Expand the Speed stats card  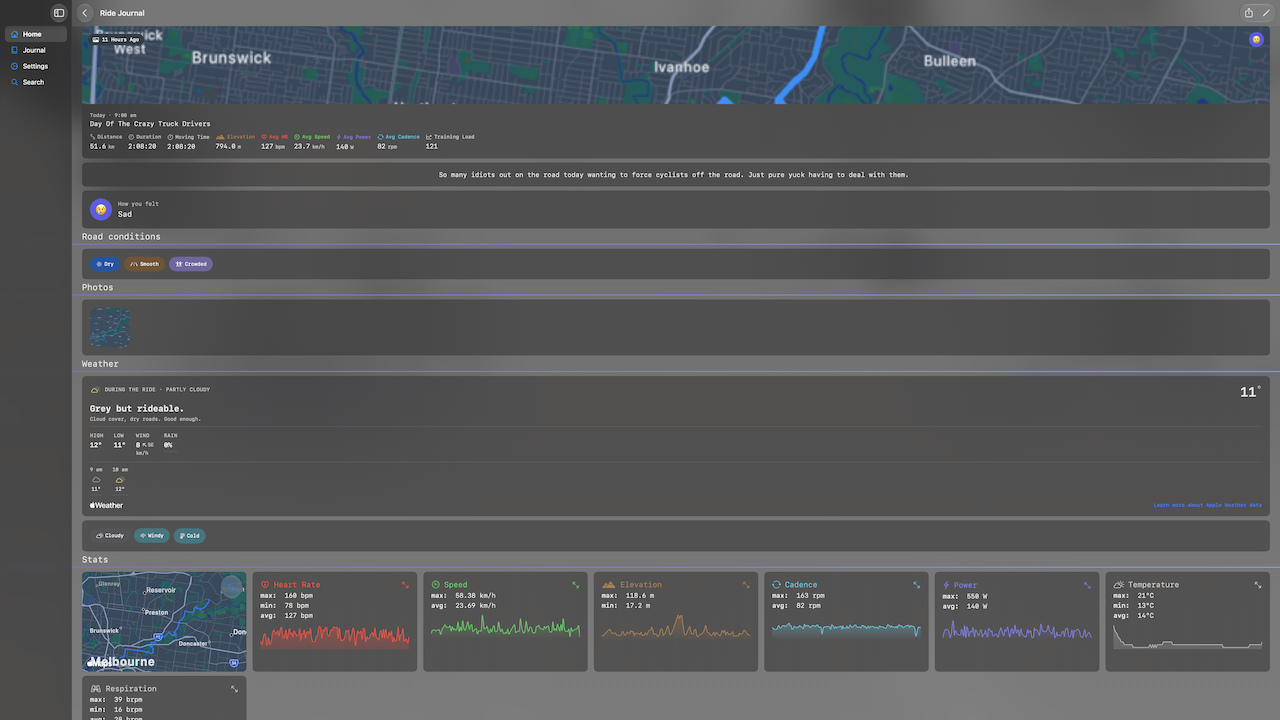[576, 585]
